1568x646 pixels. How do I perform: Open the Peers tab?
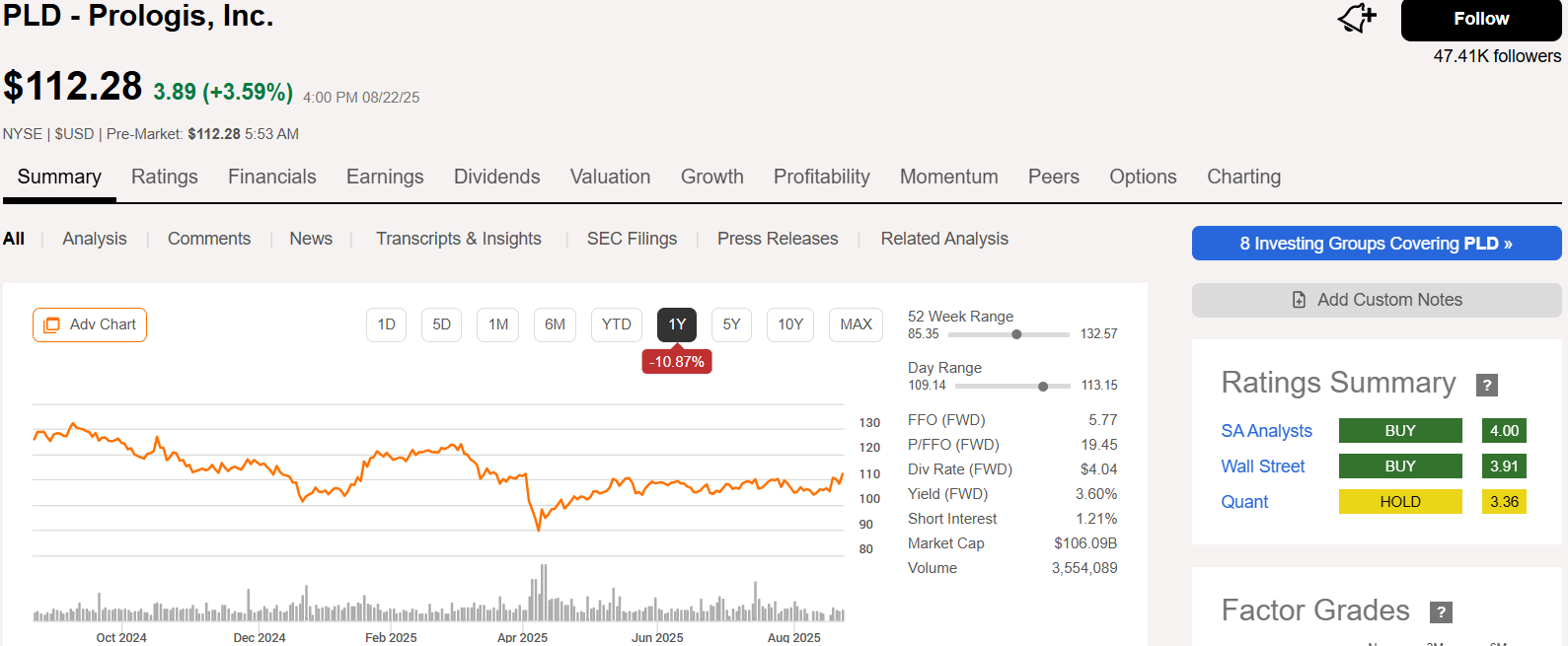tap(1054, 177)
